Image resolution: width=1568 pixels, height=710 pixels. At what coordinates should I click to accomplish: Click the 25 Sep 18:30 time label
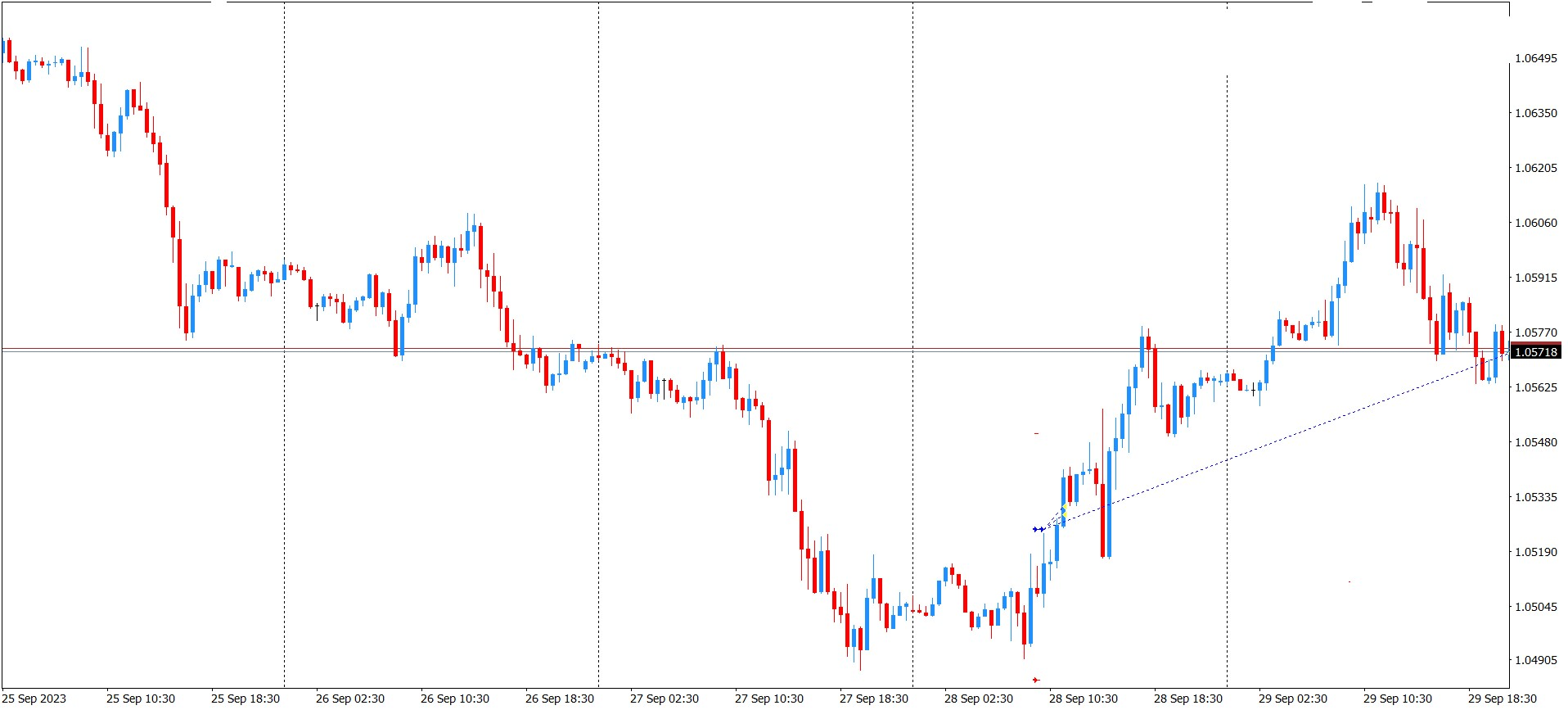(246, 699)
